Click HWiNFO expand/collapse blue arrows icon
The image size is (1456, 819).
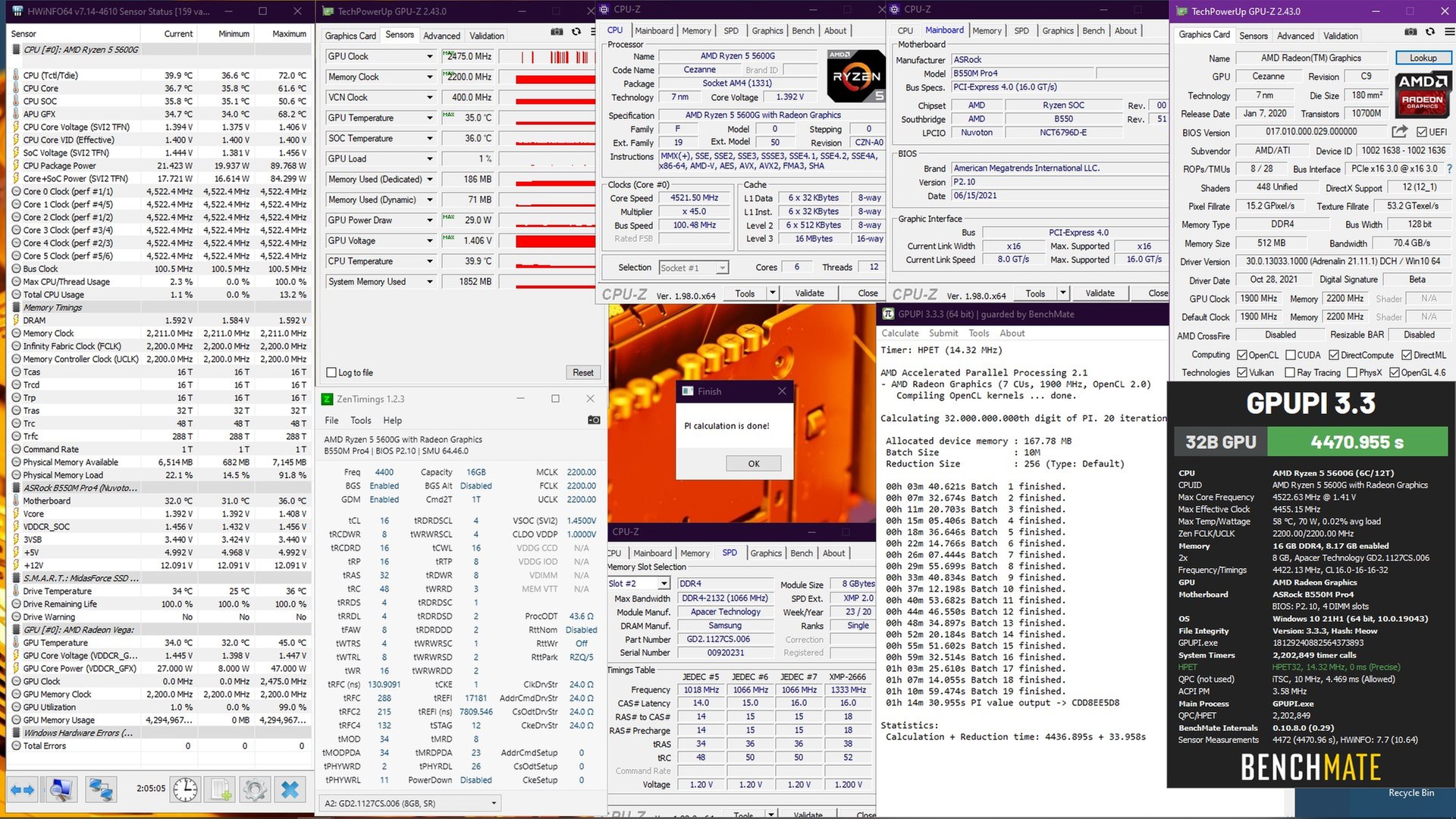23,789
